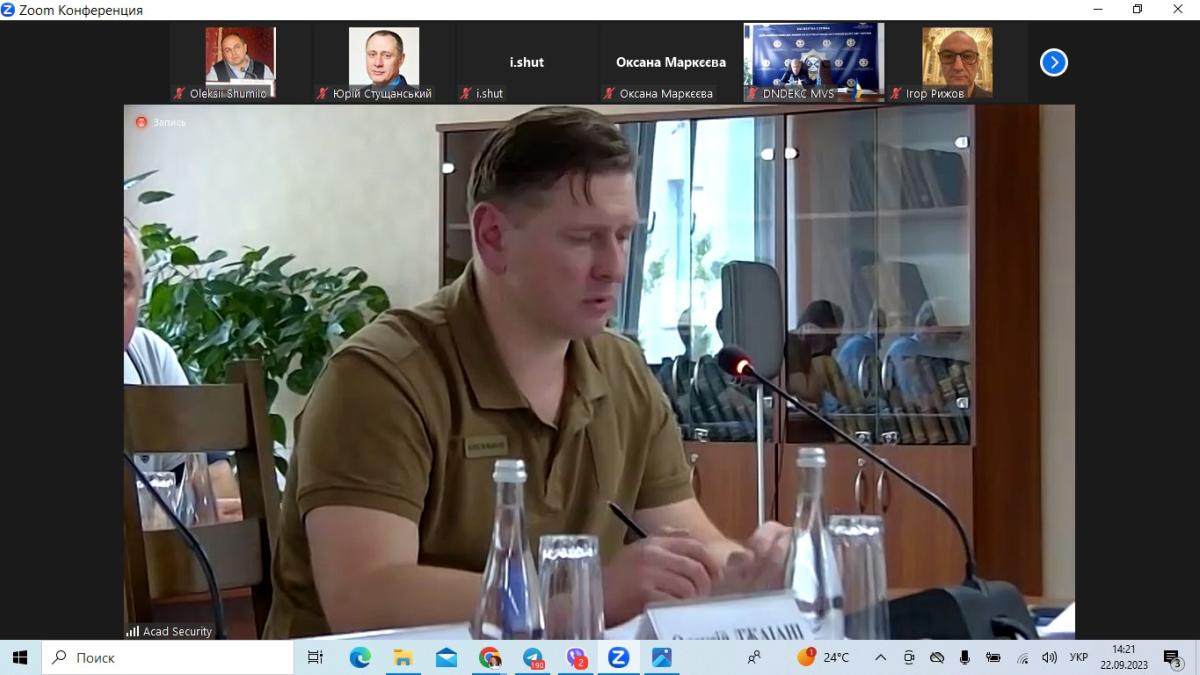Image resolution: width=1200 pixels, height=675 pixels.
Task: Open Telegram from the taskbar
Action: click(x=533, y=657)
